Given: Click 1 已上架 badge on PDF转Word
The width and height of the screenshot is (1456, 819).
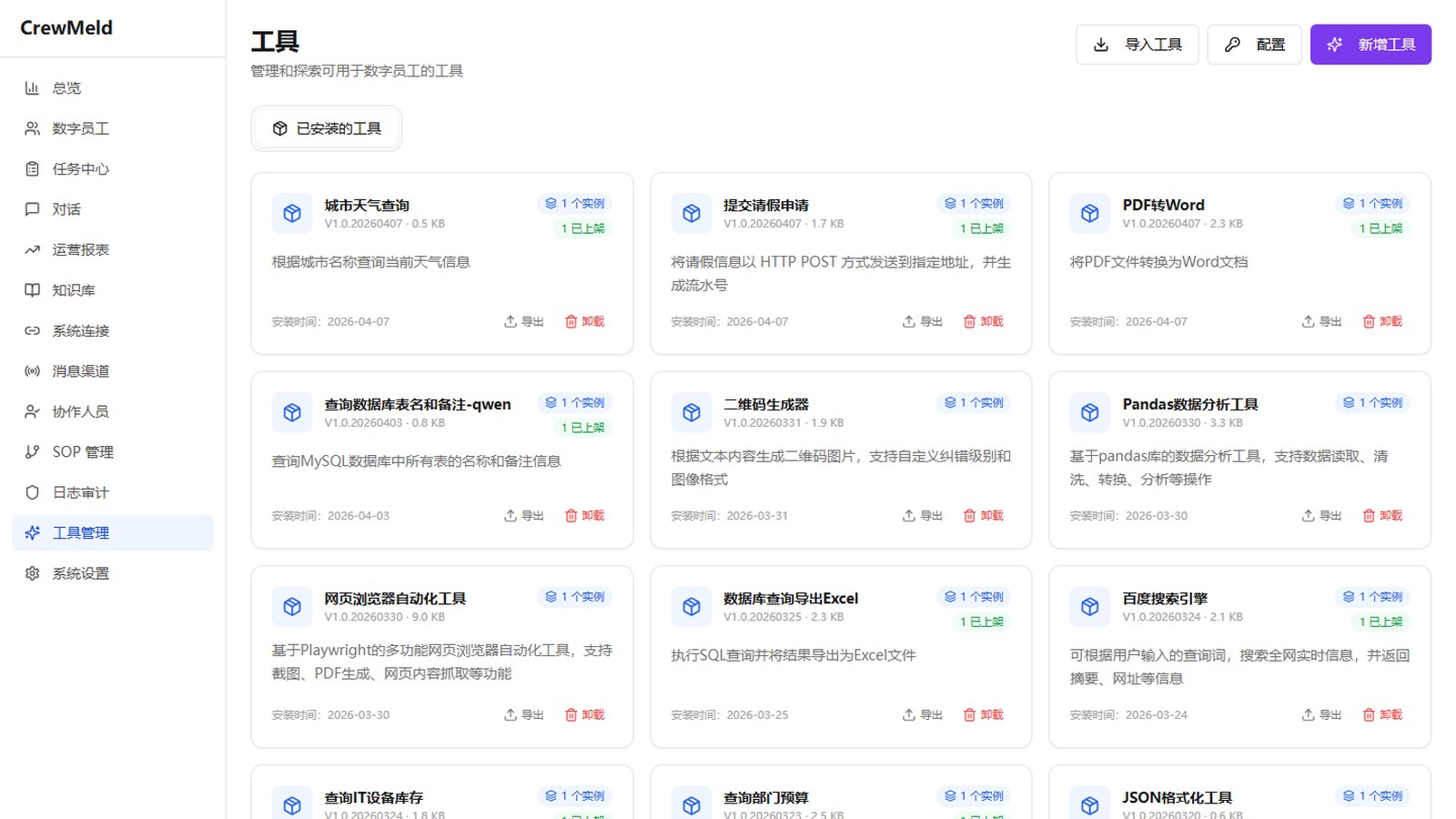Looking at the screenshot, I should coord(1380,228).
